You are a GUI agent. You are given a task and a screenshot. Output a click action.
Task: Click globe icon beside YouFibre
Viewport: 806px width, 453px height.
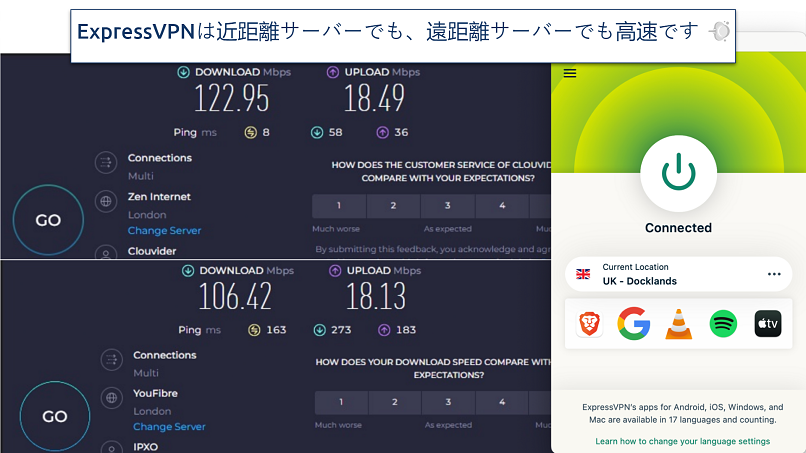pos(112,397)
